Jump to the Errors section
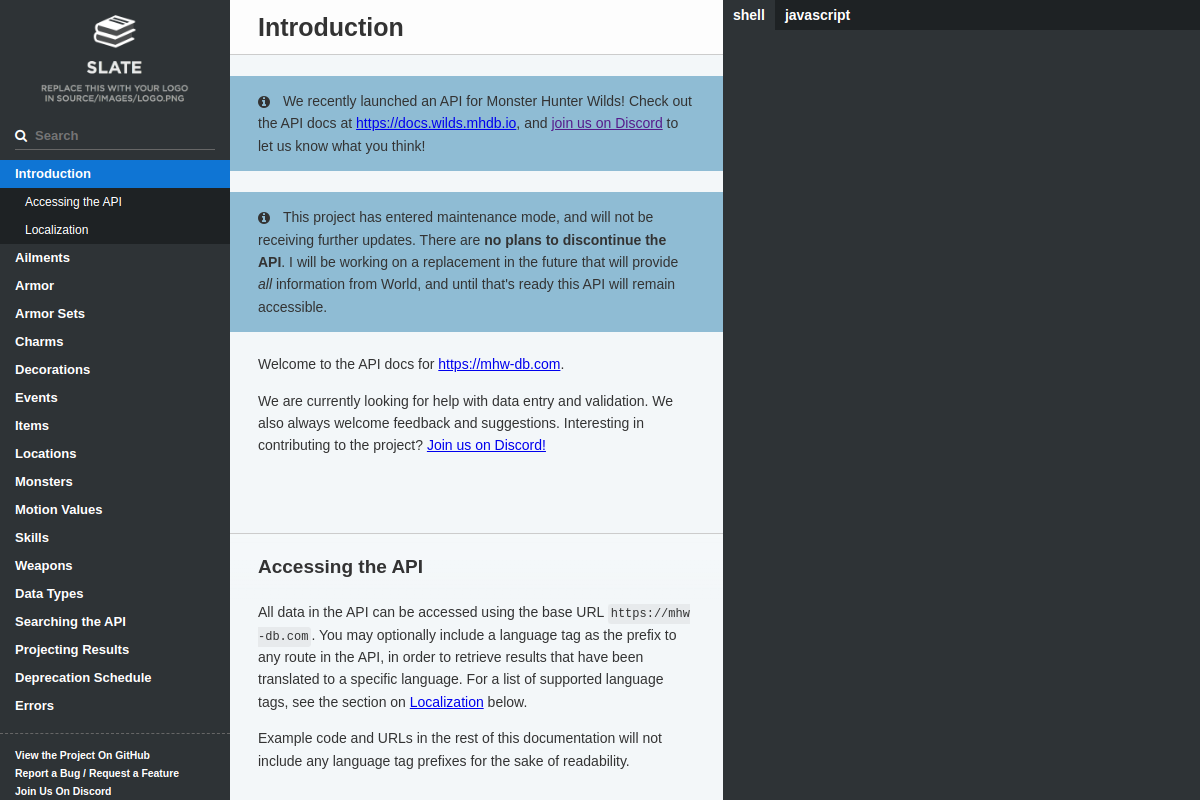The width and height of the screenshot is (1200, 800). [115, 706]
